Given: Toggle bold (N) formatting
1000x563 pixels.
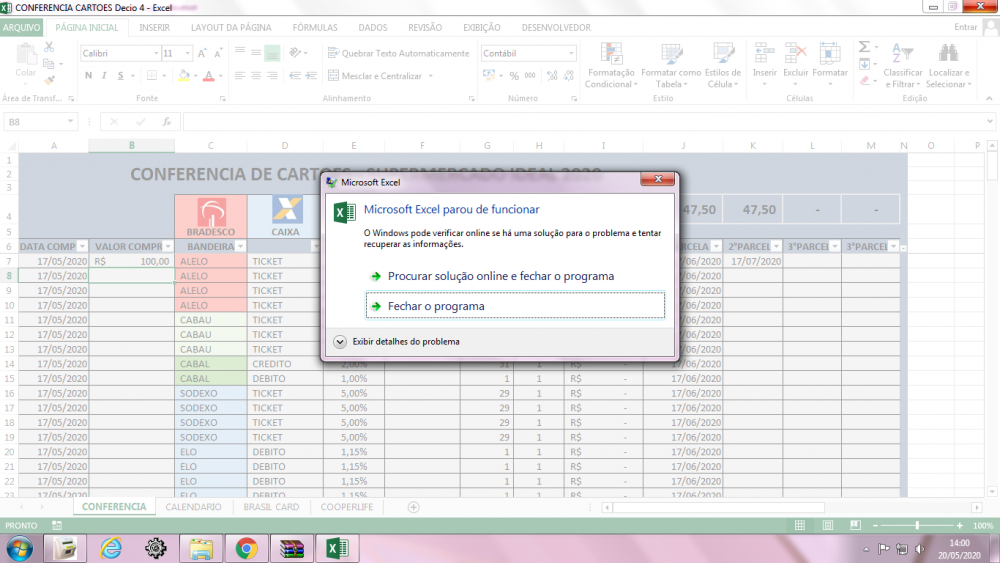Looking at the screenshot, I should click(88, 76).
